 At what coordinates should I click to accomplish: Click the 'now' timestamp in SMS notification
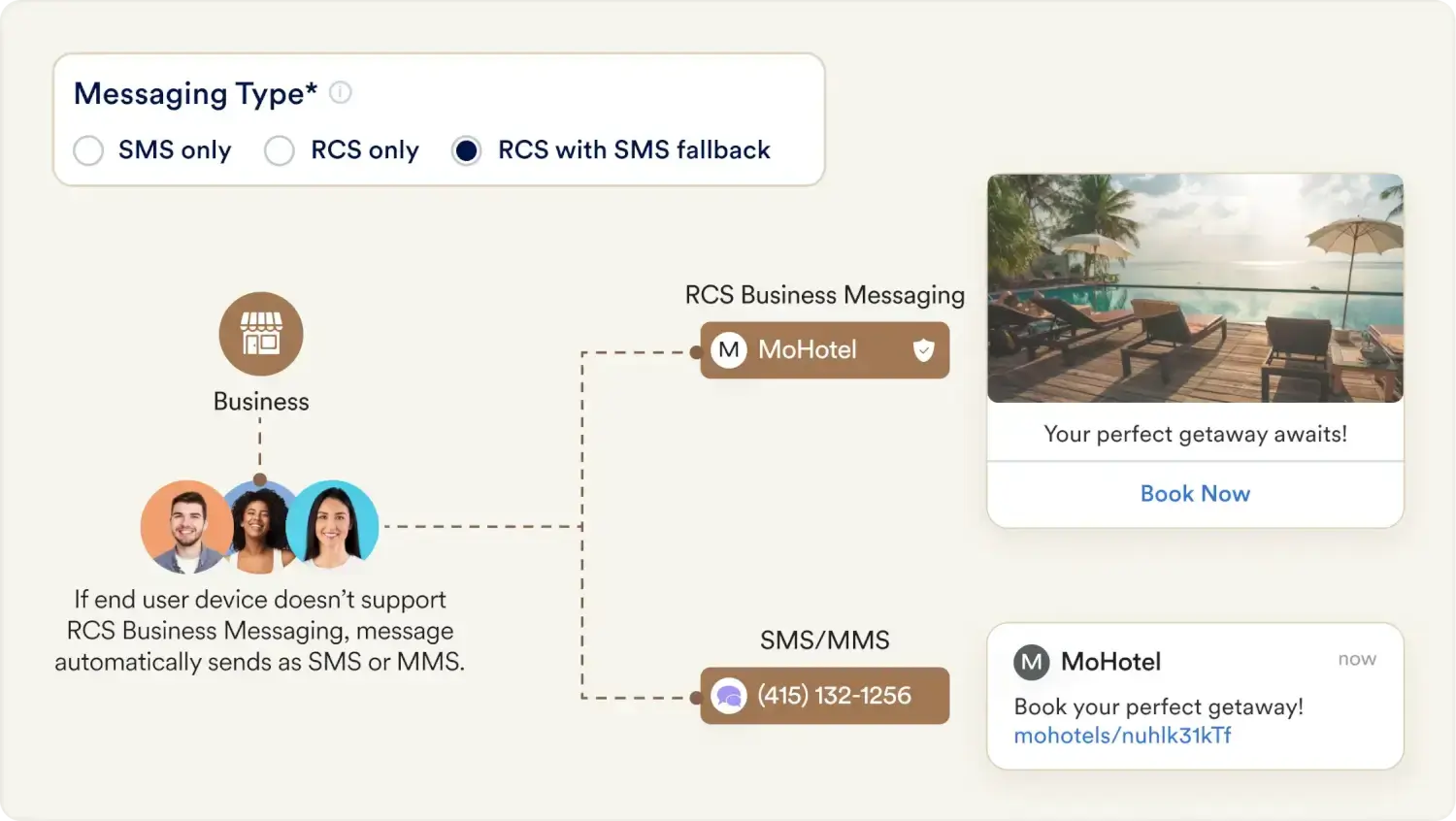tap(1356, 659)
